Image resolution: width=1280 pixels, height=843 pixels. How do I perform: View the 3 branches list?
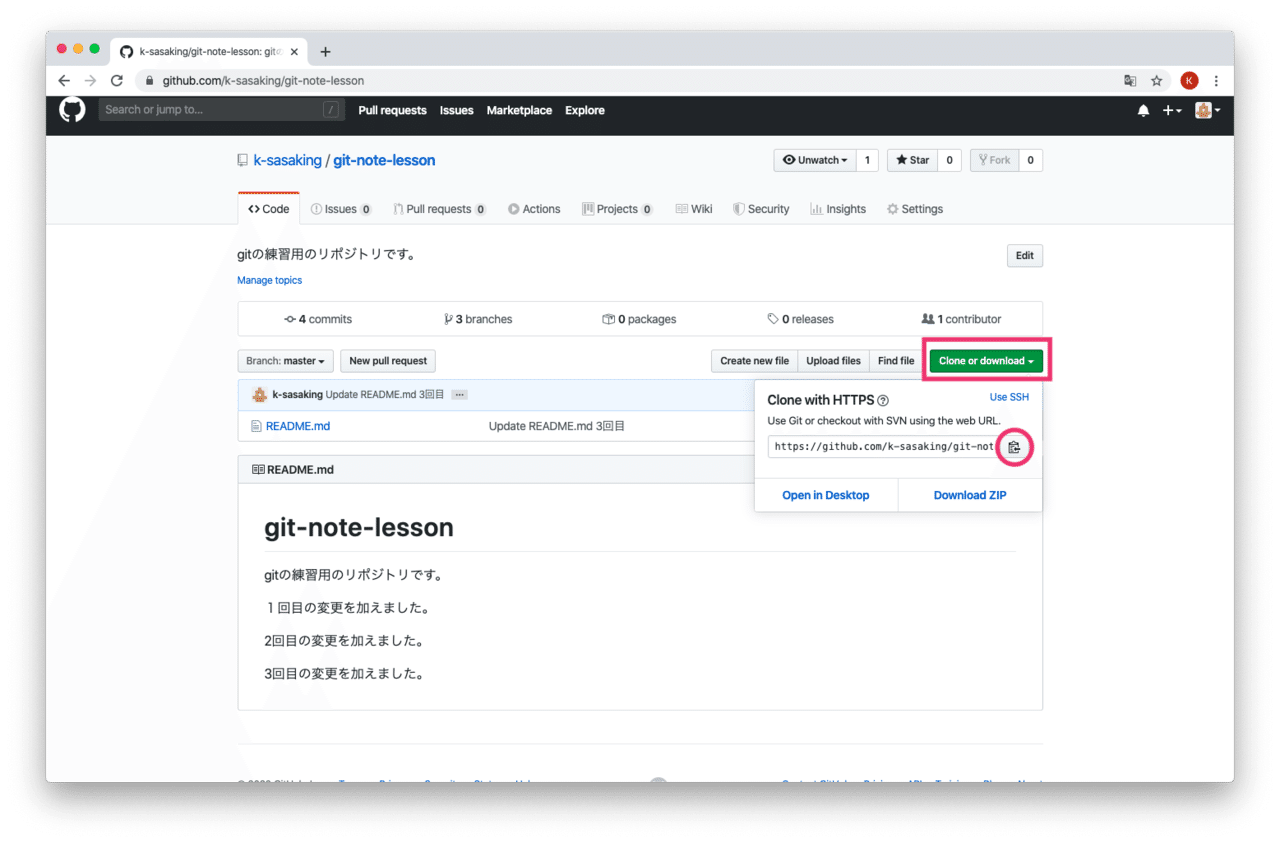coord(478,320)
